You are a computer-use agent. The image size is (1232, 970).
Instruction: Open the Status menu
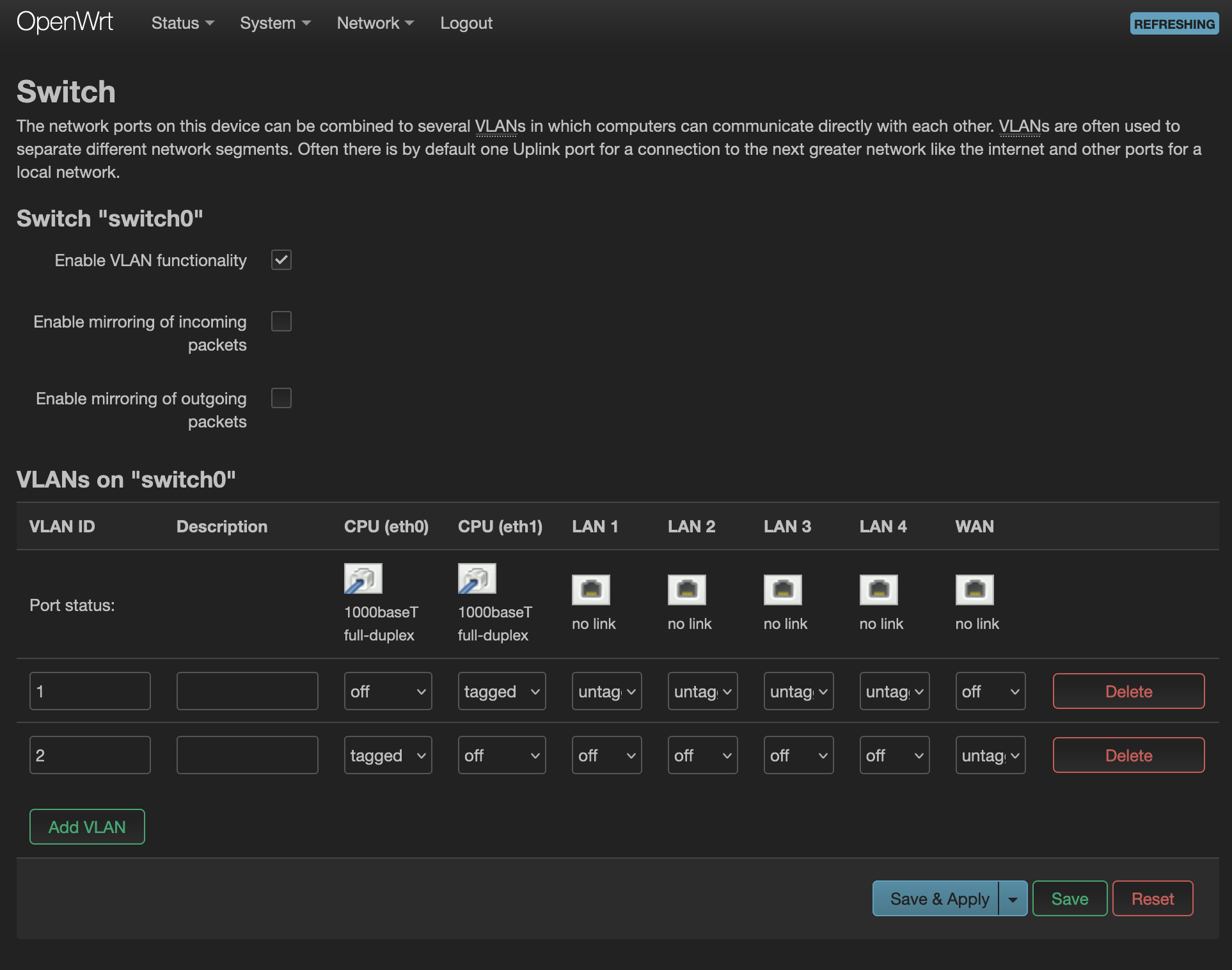182,23
